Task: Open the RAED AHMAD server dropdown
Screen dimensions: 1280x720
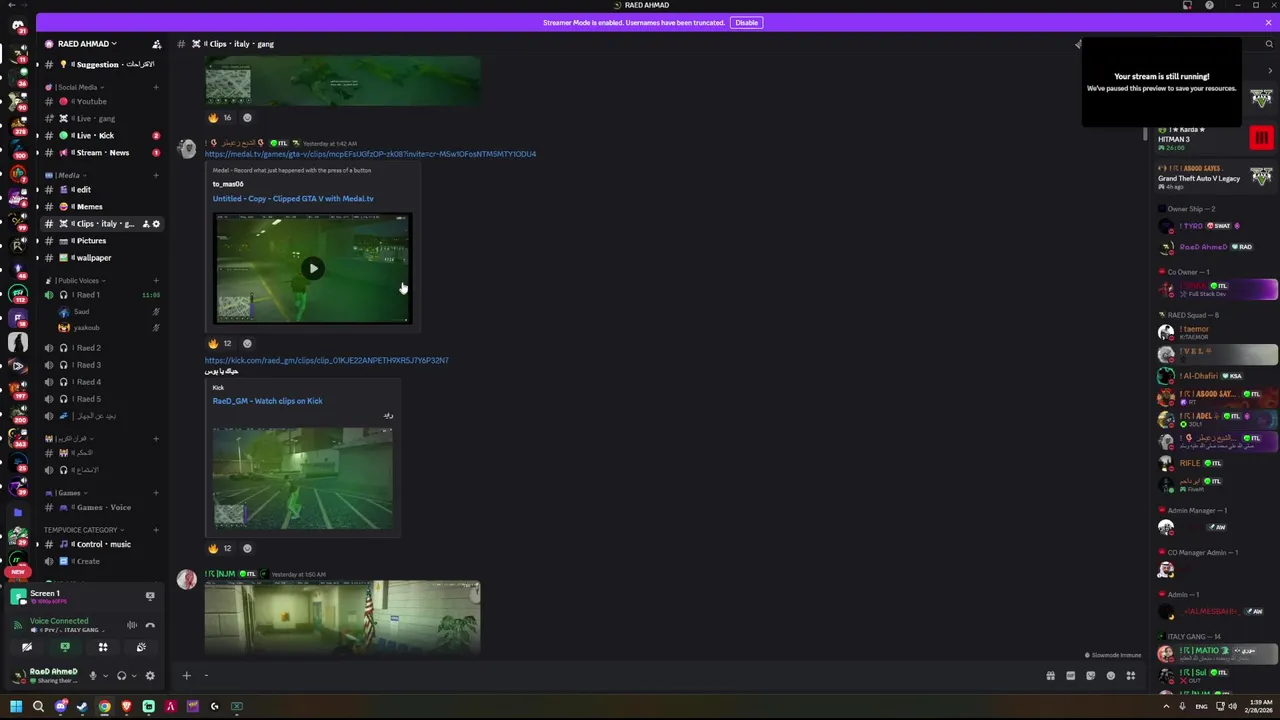Action: tap(87, 44)
